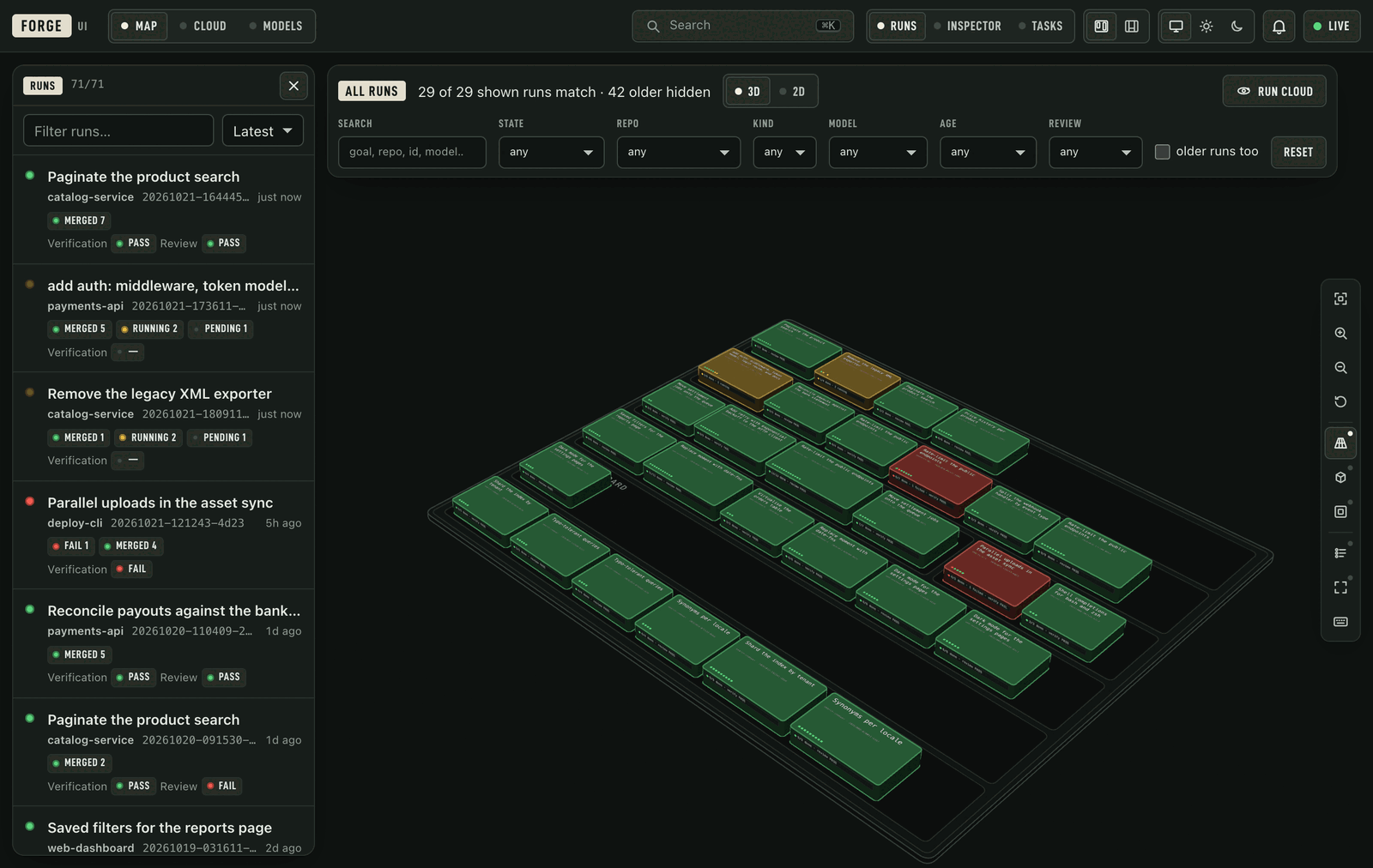
Task: Focus the goal, repo, id, model search field
Action: (413, 153)
